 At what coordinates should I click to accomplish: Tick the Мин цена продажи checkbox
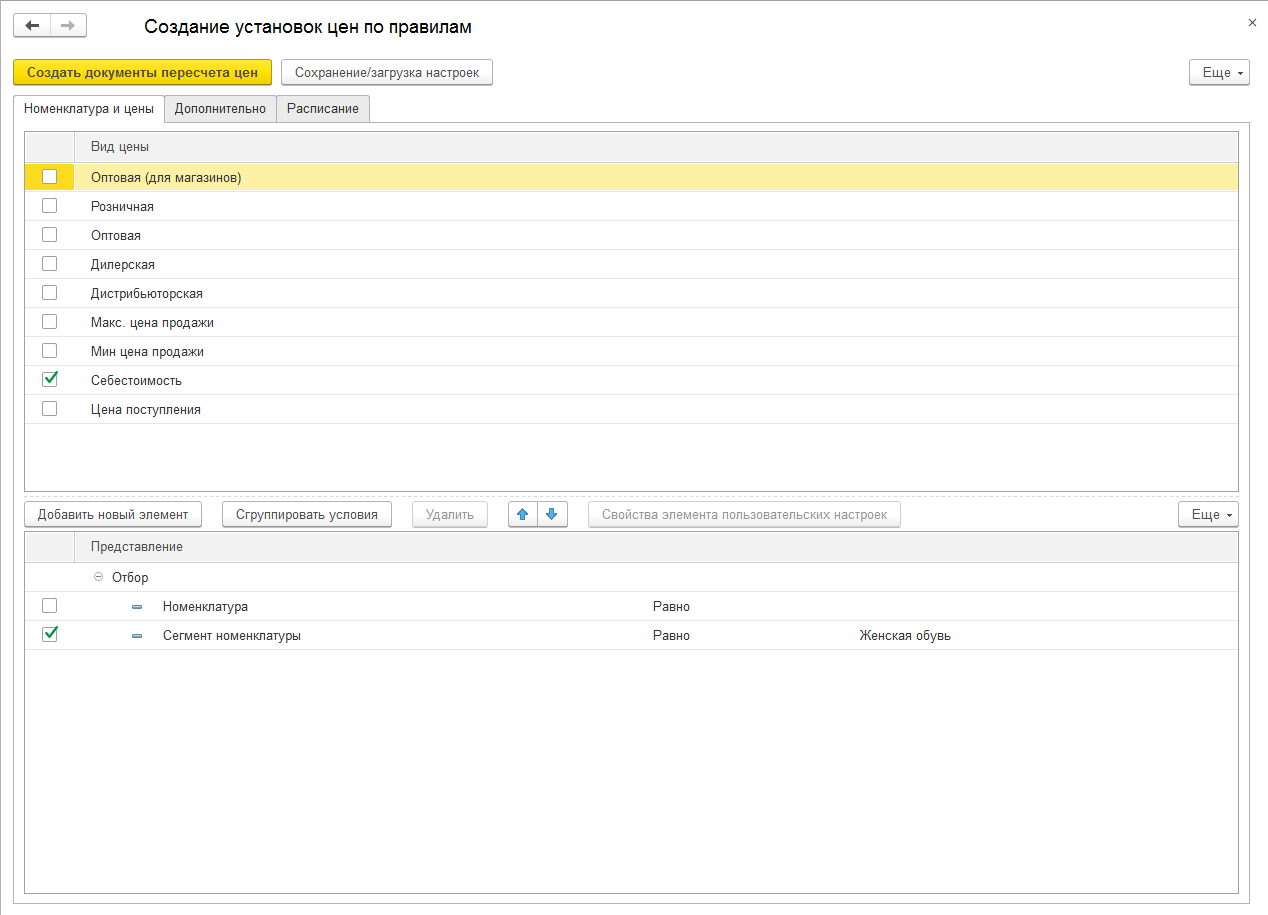pos(50,351)
